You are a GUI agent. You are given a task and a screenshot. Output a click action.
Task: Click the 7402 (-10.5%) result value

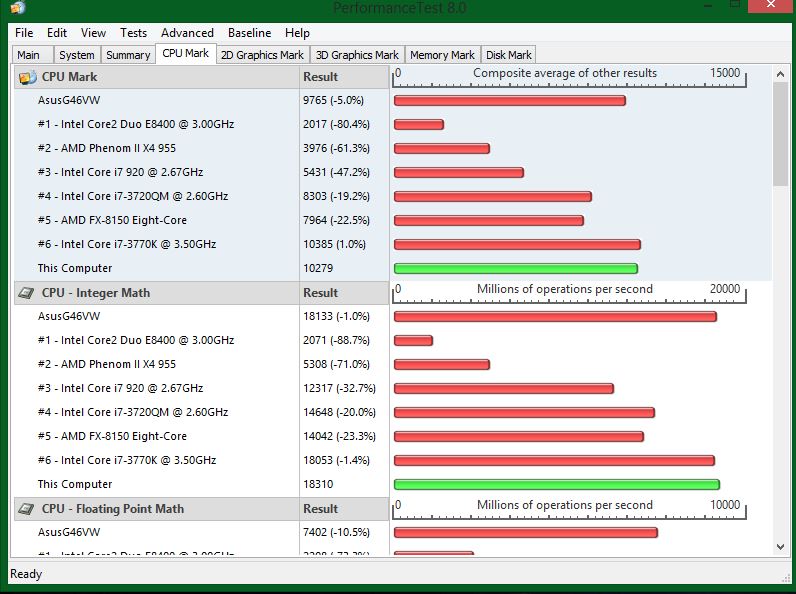click(337, 532)
